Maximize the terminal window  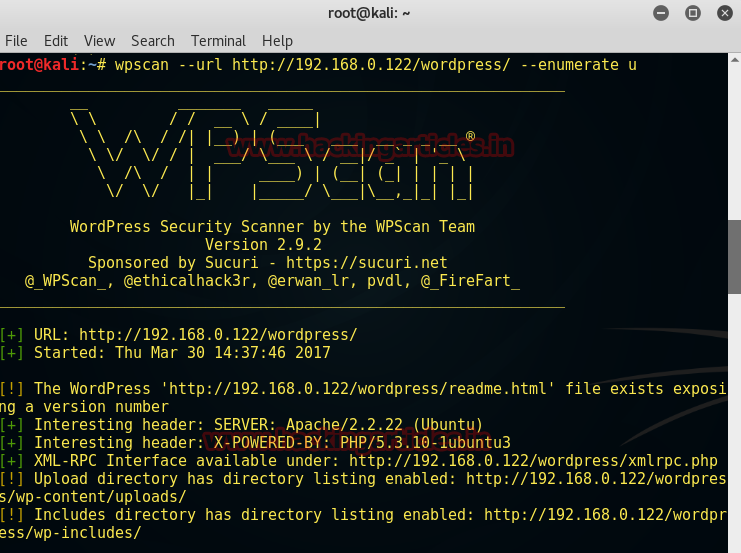(x=693, y=13)
